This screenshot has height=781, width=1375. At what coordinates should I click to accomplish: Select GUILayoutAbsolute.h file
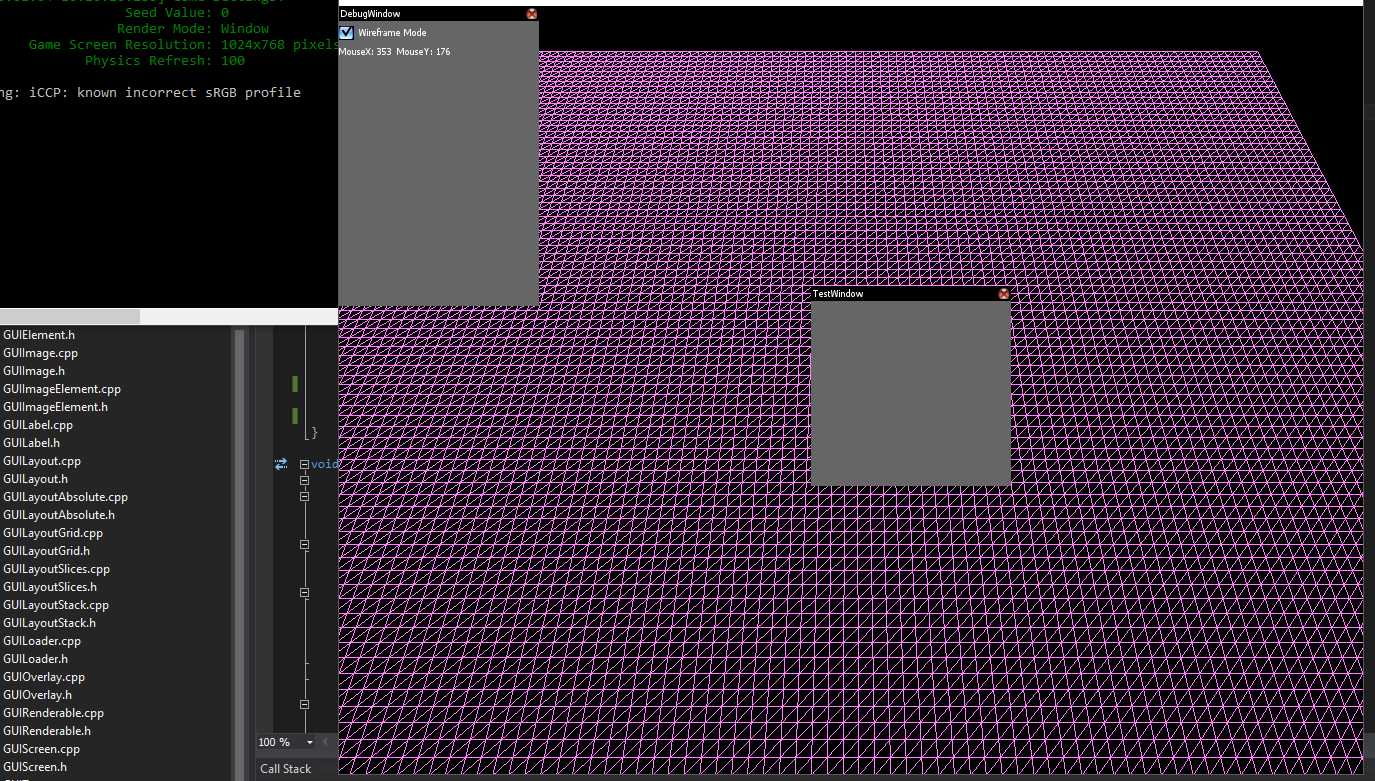(59, 515)
